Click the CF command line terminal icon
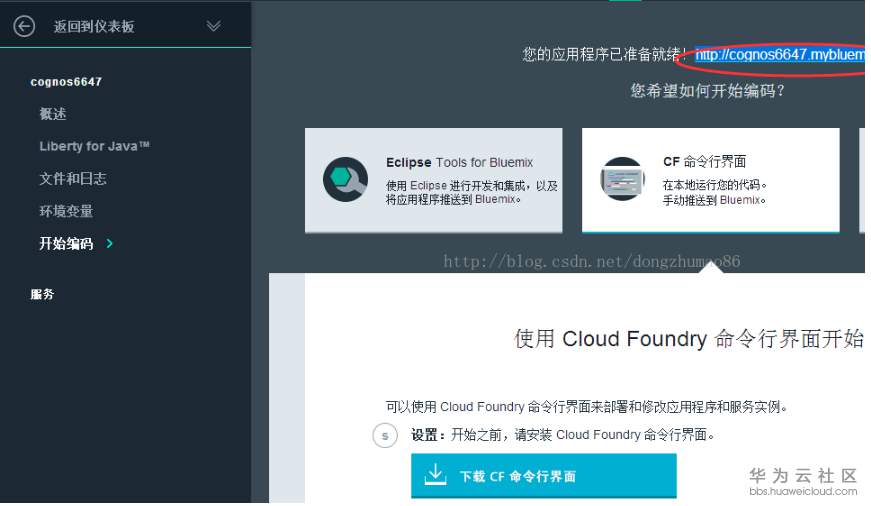Screen dimensions: 871x506 (x=622, y=179)
